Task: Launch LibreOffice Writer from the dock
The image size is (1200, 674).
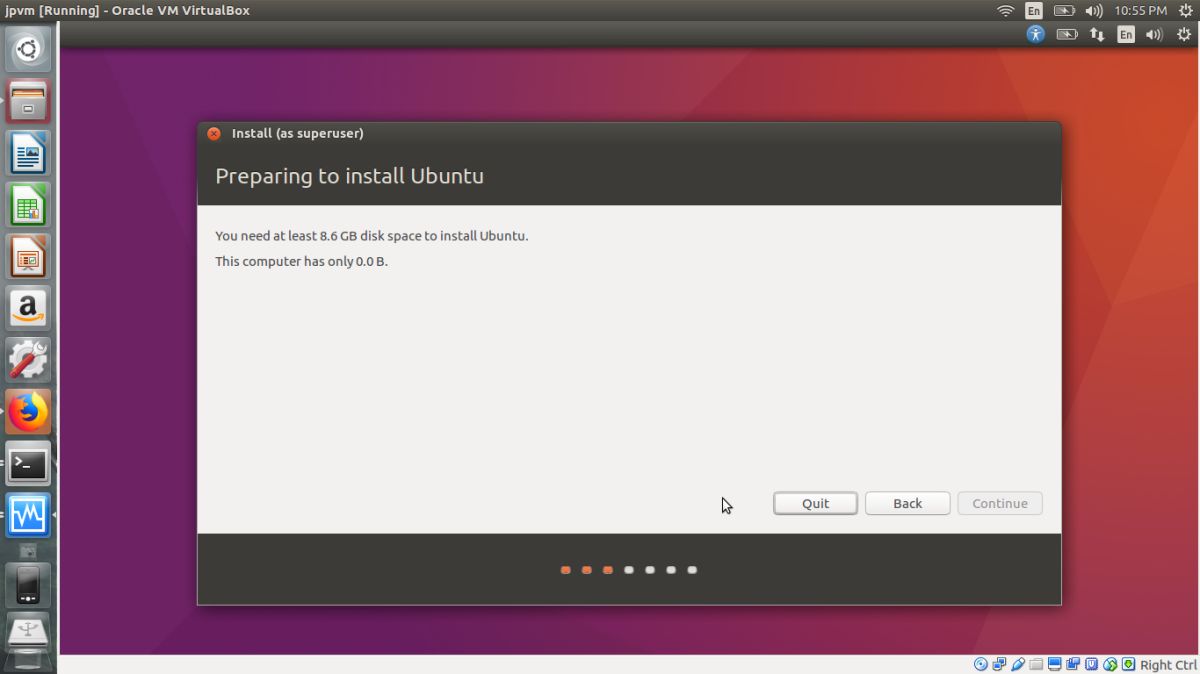Action: 28,153
